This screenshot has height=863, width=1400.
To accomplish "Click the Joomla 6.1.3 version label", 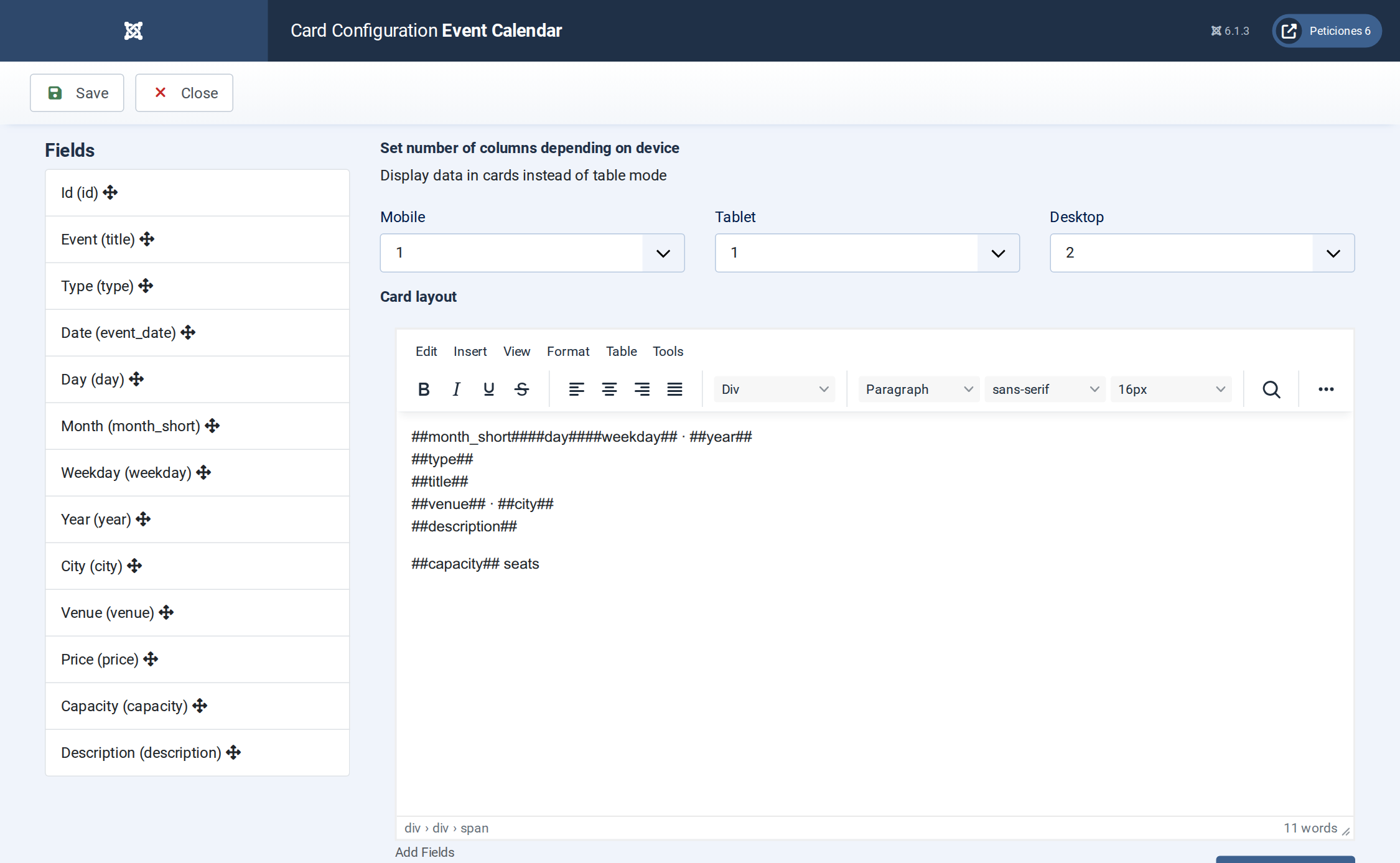I will point(1230,30).
